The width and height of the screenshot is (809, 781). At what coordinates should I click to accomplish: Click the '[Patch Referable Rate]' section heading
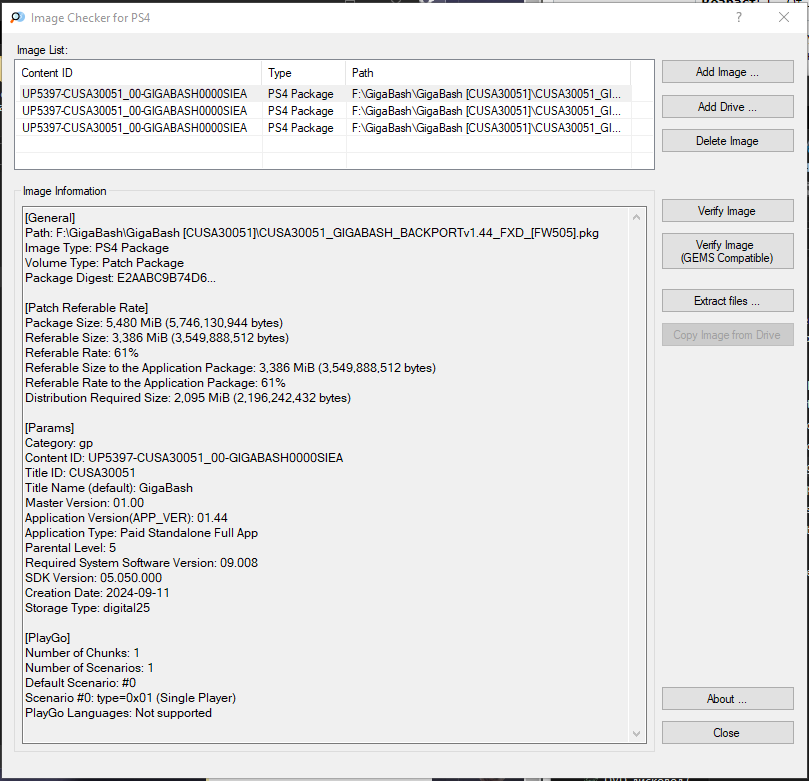(87, 308)
